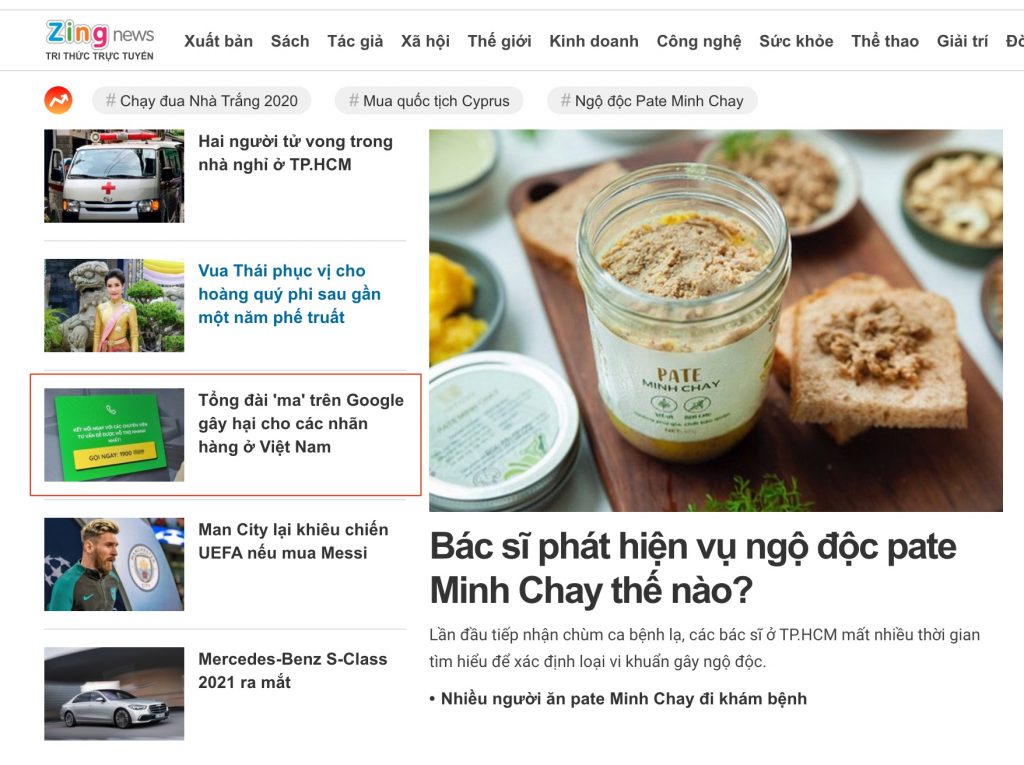The height and width of the screenshot is (765, 1024).
Task: Open Tổng đài 'ma' trên Google headline
Action: pyautogui.click(x=301, y=423)
